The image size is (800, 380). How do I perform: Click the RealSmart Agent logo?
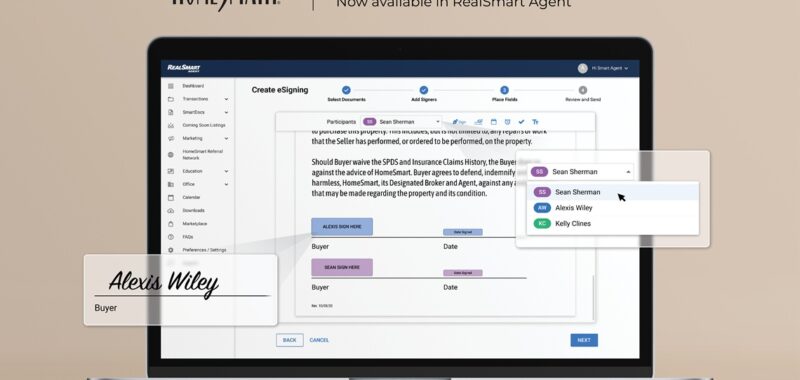click(184, 68)
